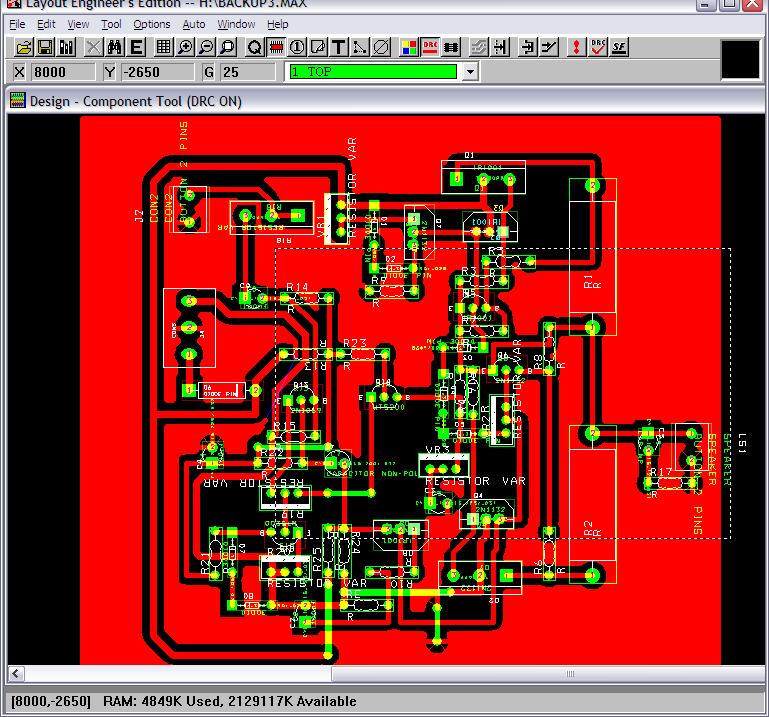Click the Color settings icon
This screenshot has height=717, width=769.
[408, 47]
